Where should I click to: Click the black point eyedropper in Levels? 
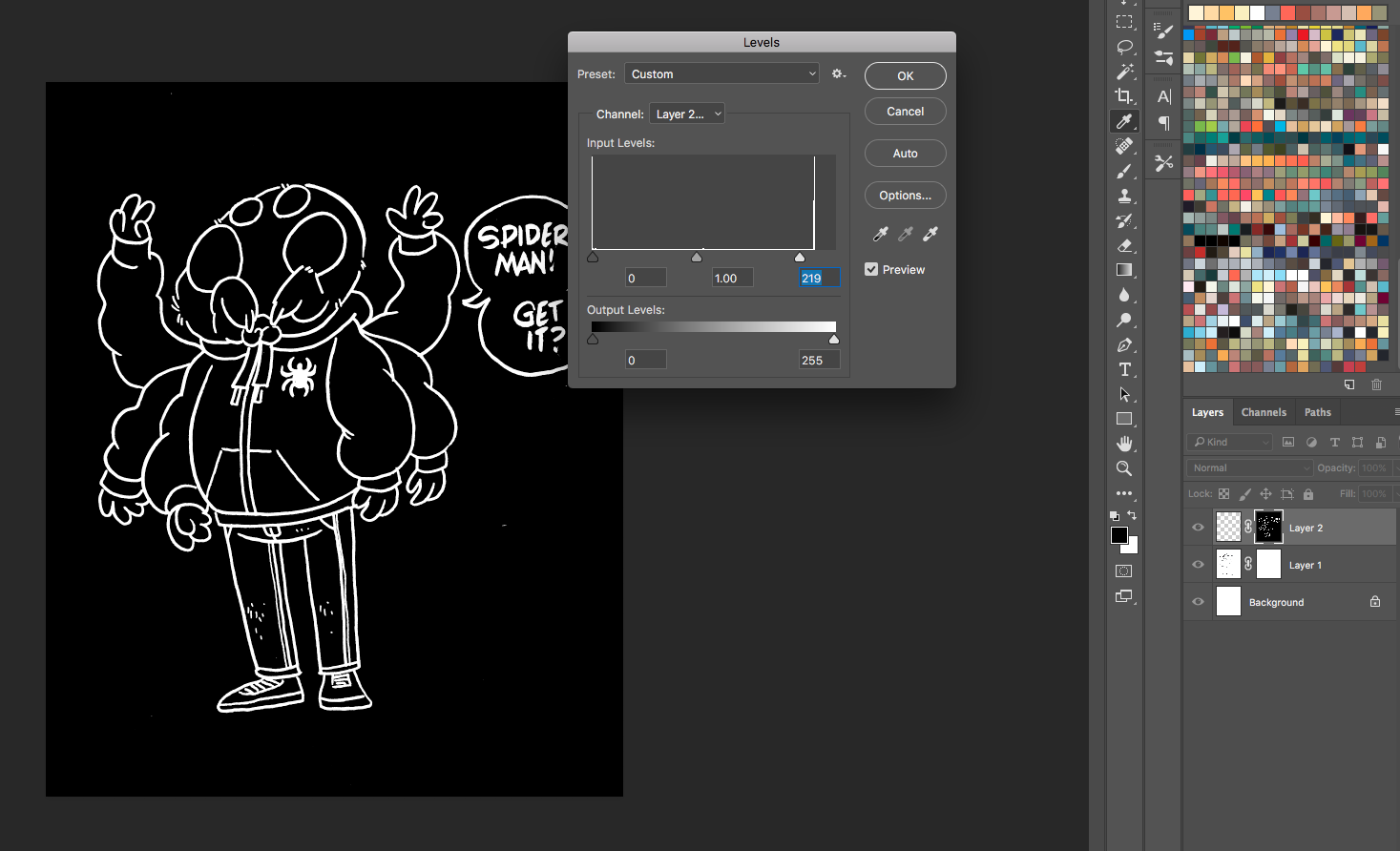click(881, 234)
